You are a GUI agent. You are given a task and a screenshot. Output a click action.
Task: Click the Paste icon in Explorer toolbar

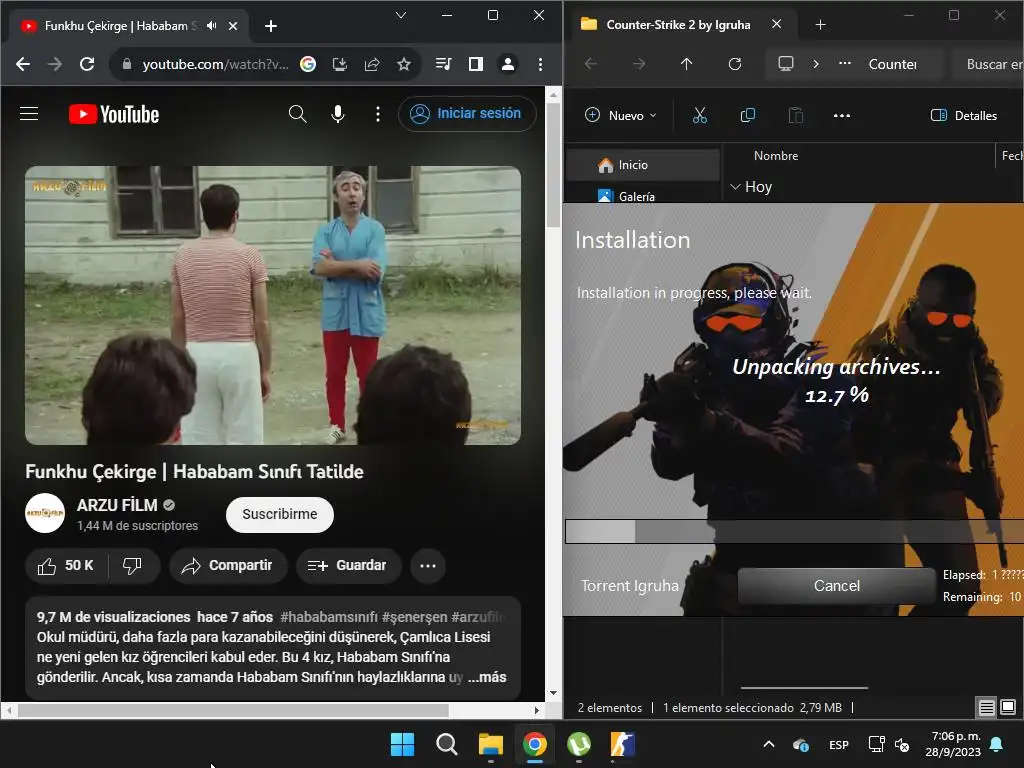pyautogui.click(x=795, y=116)
